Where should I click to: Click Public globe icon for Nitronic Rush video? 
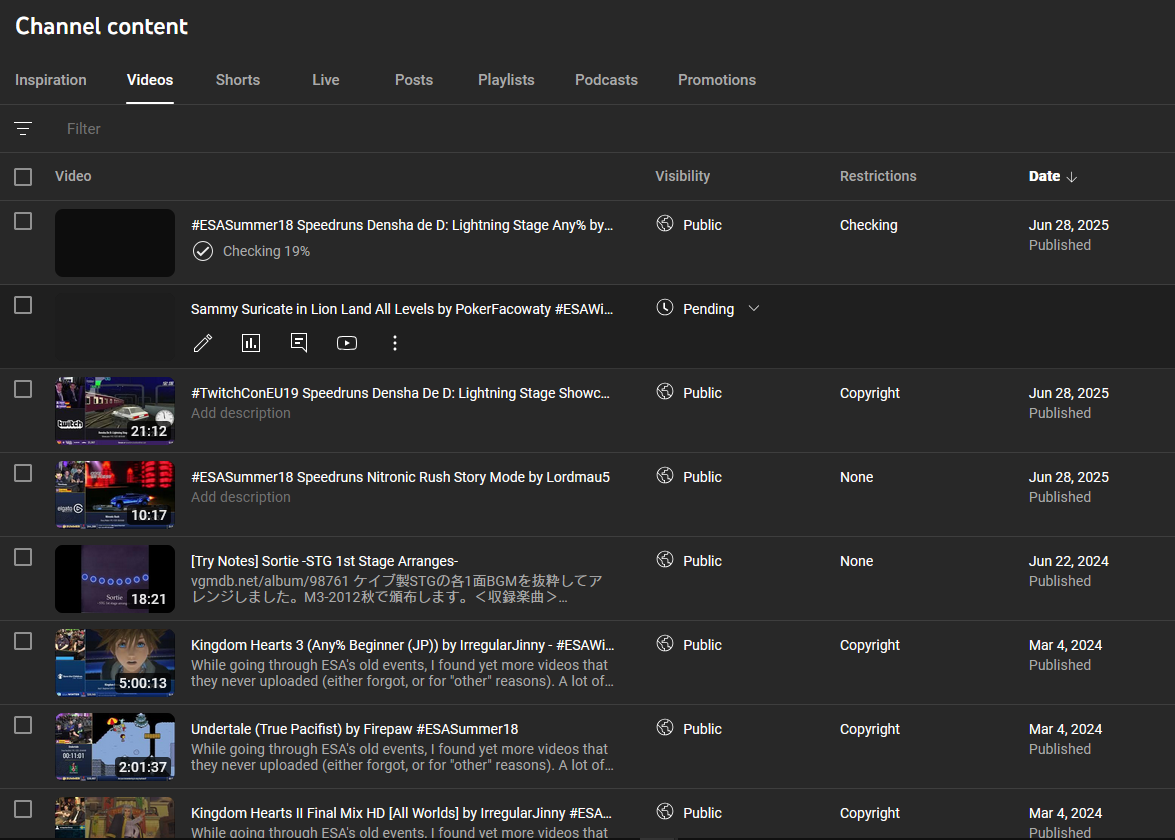tap(665, 475)
